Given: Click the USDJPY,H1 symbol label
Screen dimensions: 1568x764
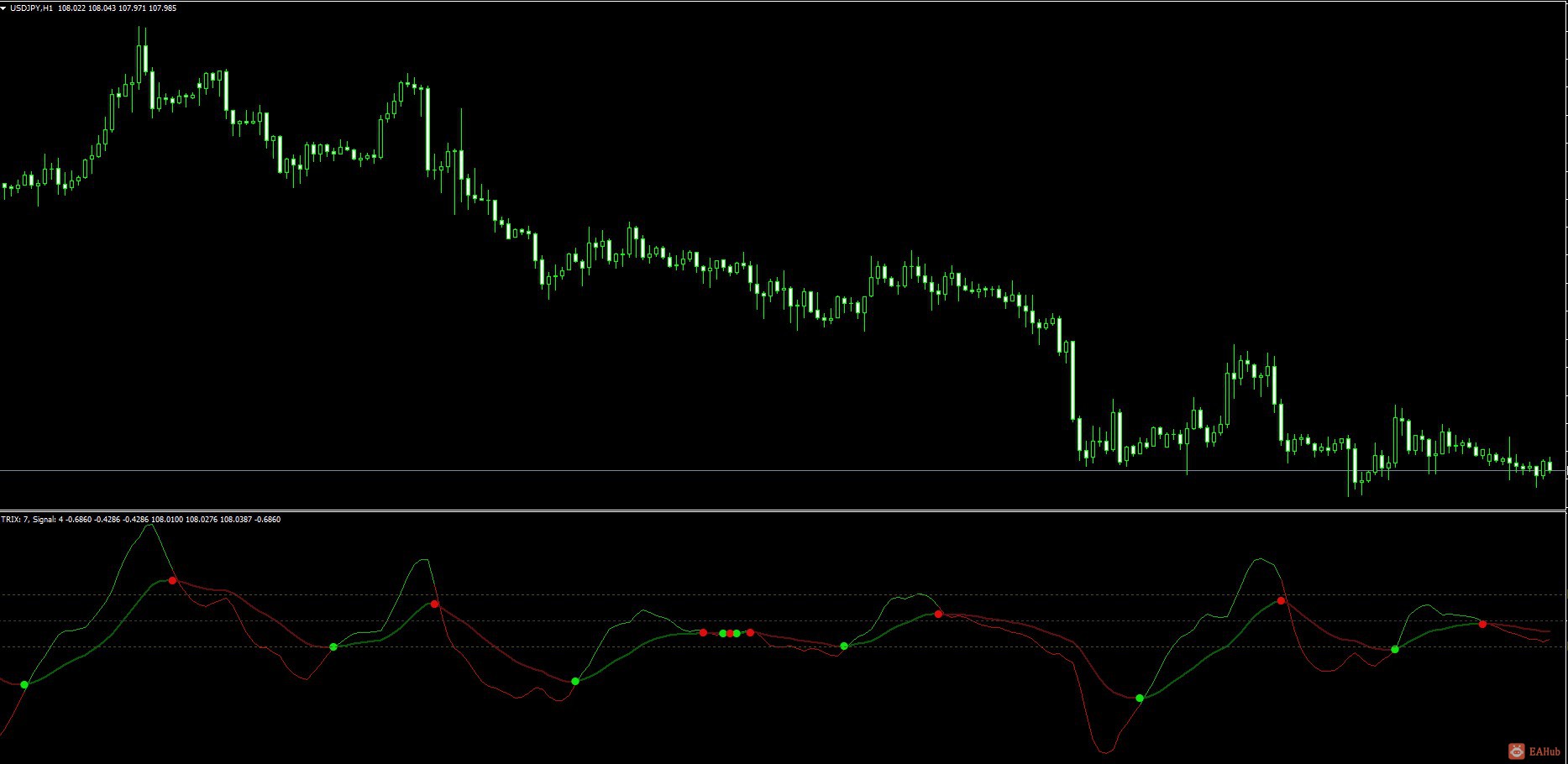Looking at the screenshot, I should (x=31, y=8).
